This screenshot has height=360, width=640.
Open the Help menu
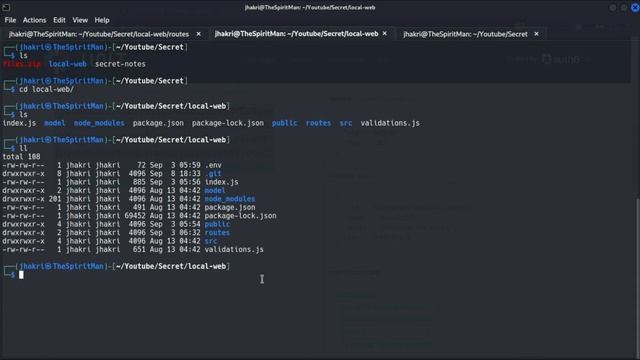click(x=102, y=20)
